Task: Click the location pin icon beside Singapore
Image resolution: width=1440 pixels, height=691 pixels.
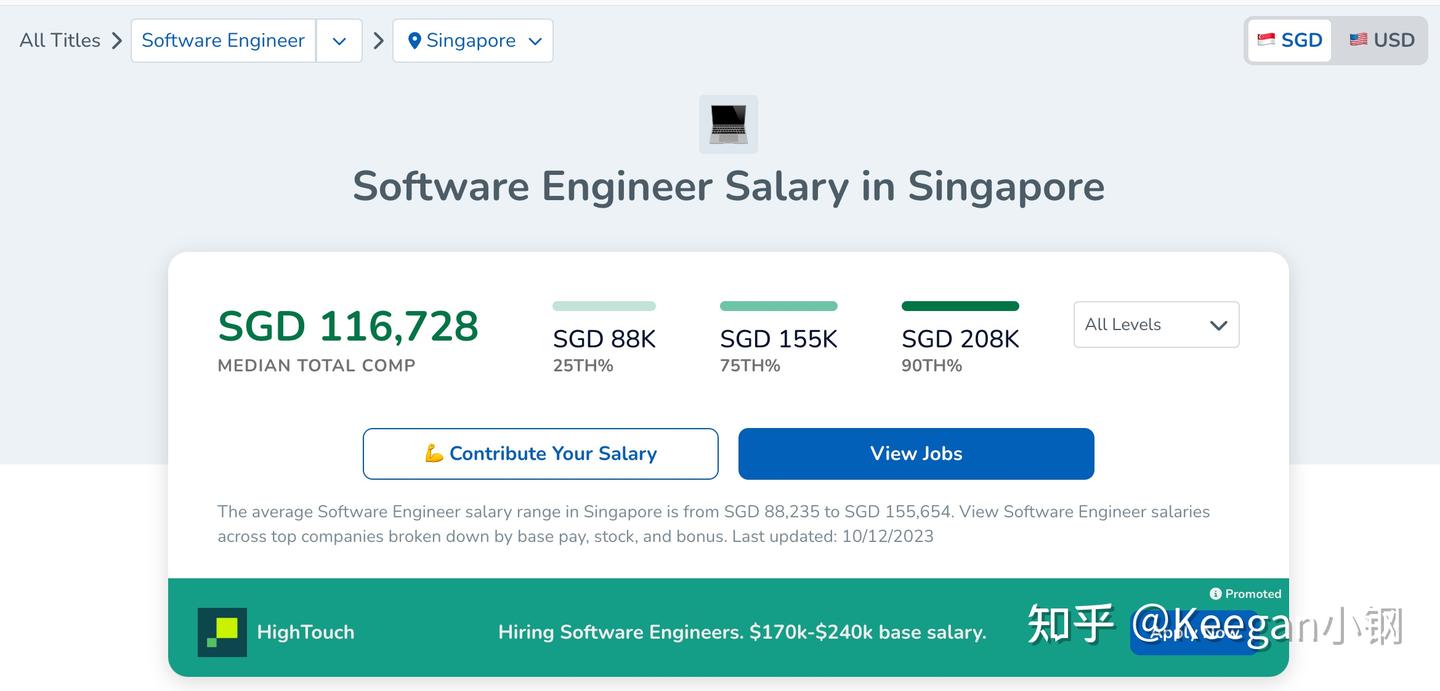Action: coord(415,41)
